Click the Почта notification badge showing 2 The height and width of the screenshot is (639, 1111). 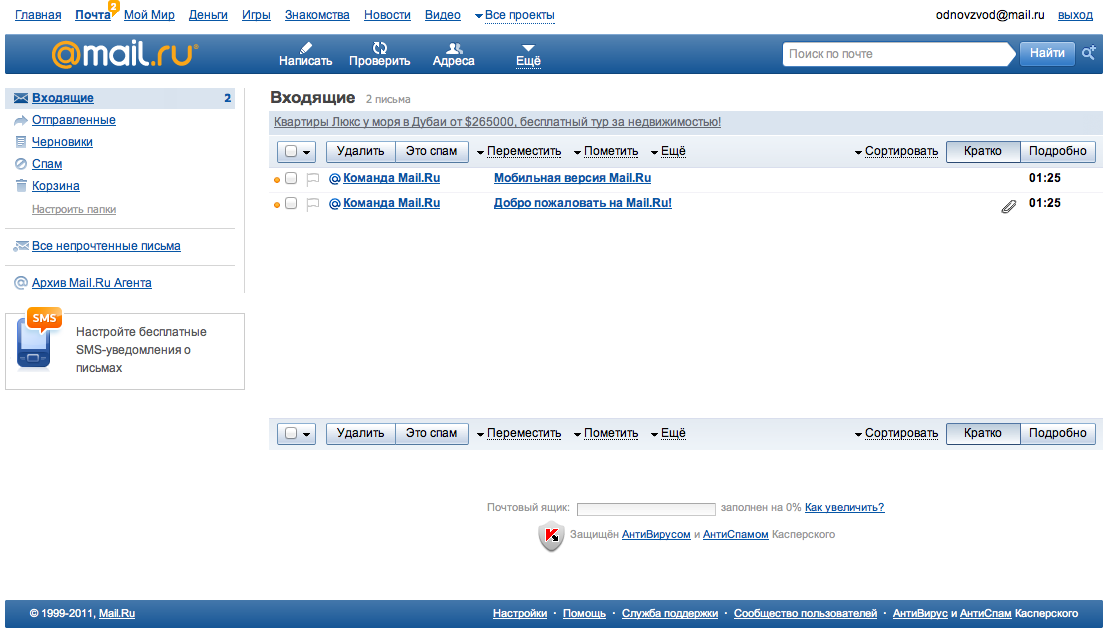coord(113,6)
